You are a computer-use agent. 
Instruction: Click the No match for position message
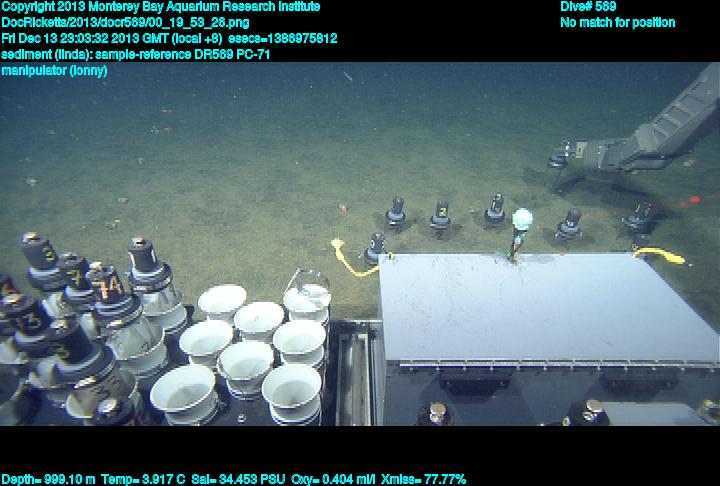[x=618, y=23]
